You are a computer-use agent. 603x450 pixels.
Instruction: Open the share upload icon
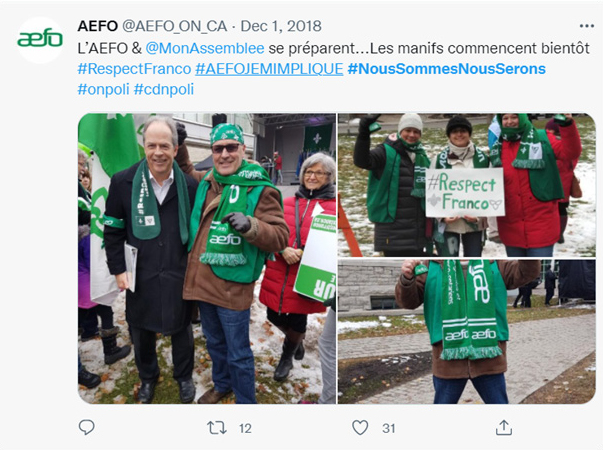point(504,427)
